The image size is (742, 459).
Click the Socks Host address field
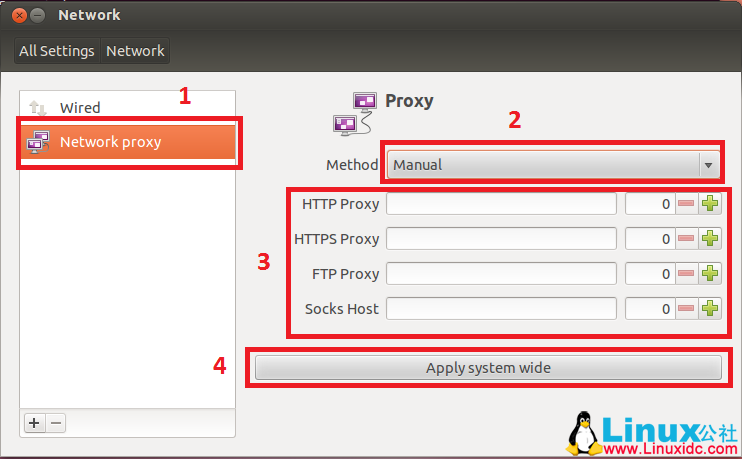point(501,309)
